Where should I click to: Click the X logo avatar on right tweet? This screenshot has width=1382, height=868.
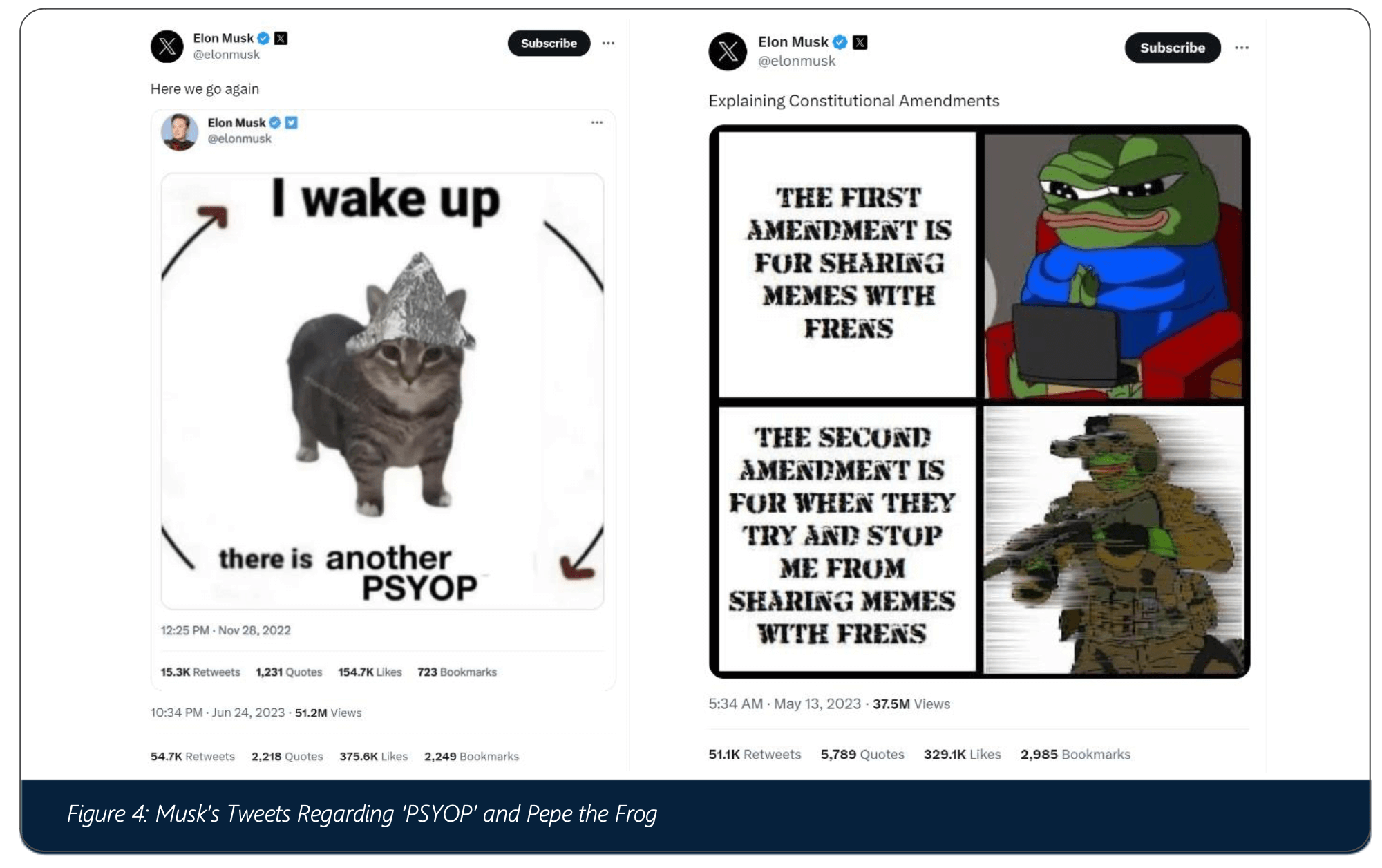tap(728, 51)
